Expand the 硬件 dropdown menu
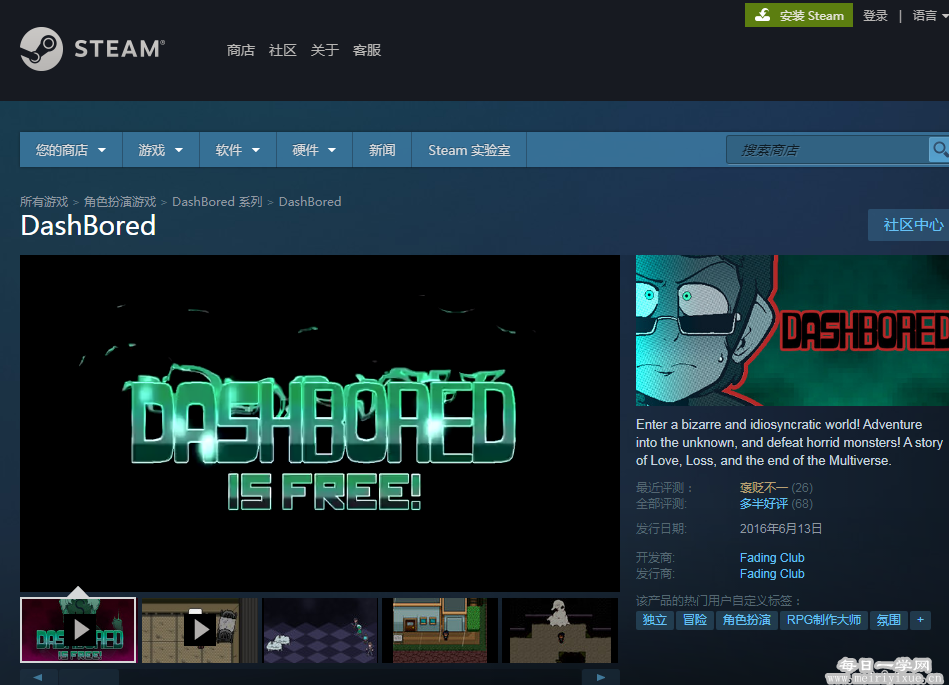949x685 pixels. pyautogui.click(x=314, y=149)
